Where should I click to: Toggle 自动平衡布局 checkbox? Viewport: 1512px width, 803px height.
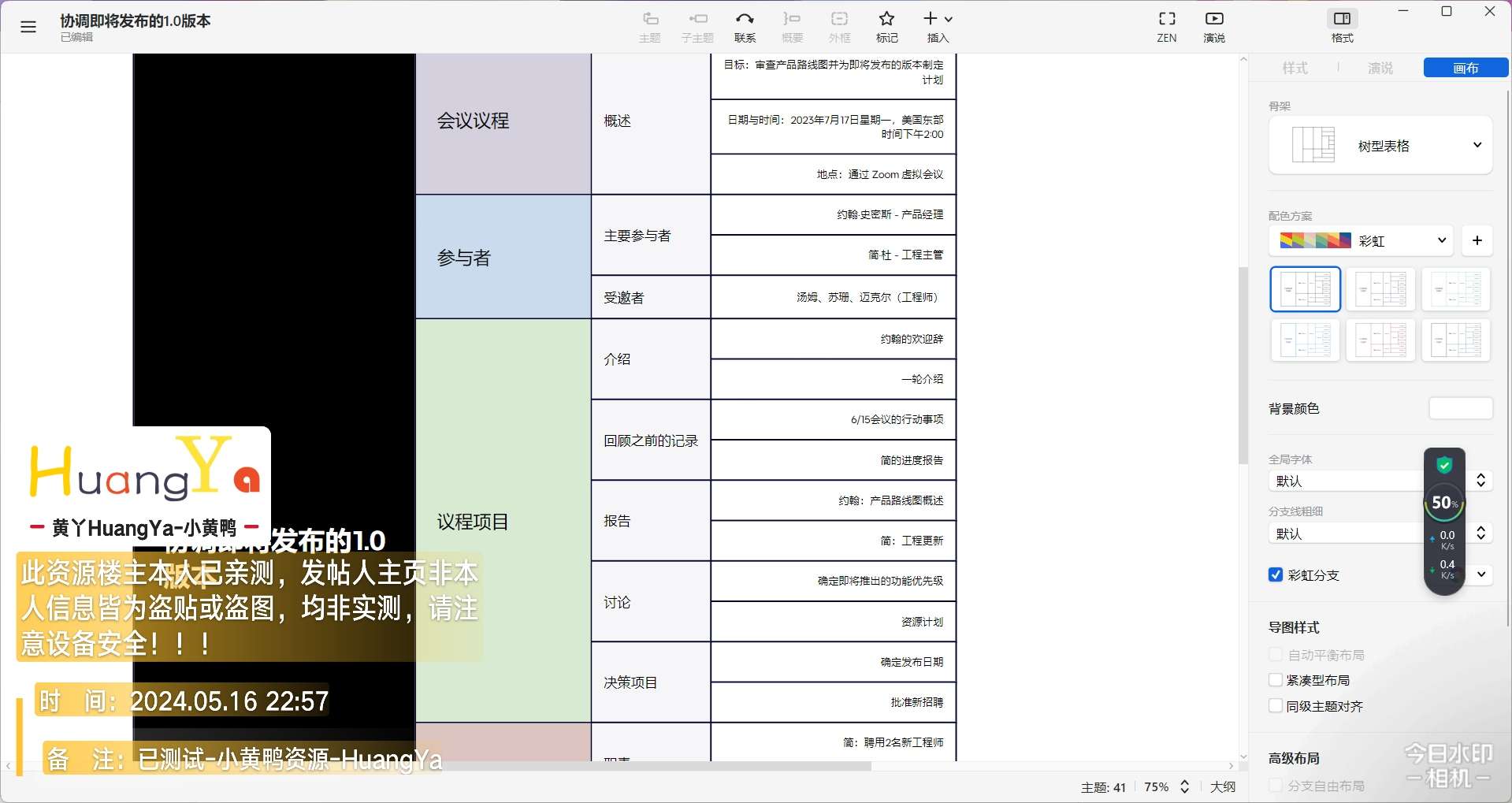click(x=1276, y=655)
